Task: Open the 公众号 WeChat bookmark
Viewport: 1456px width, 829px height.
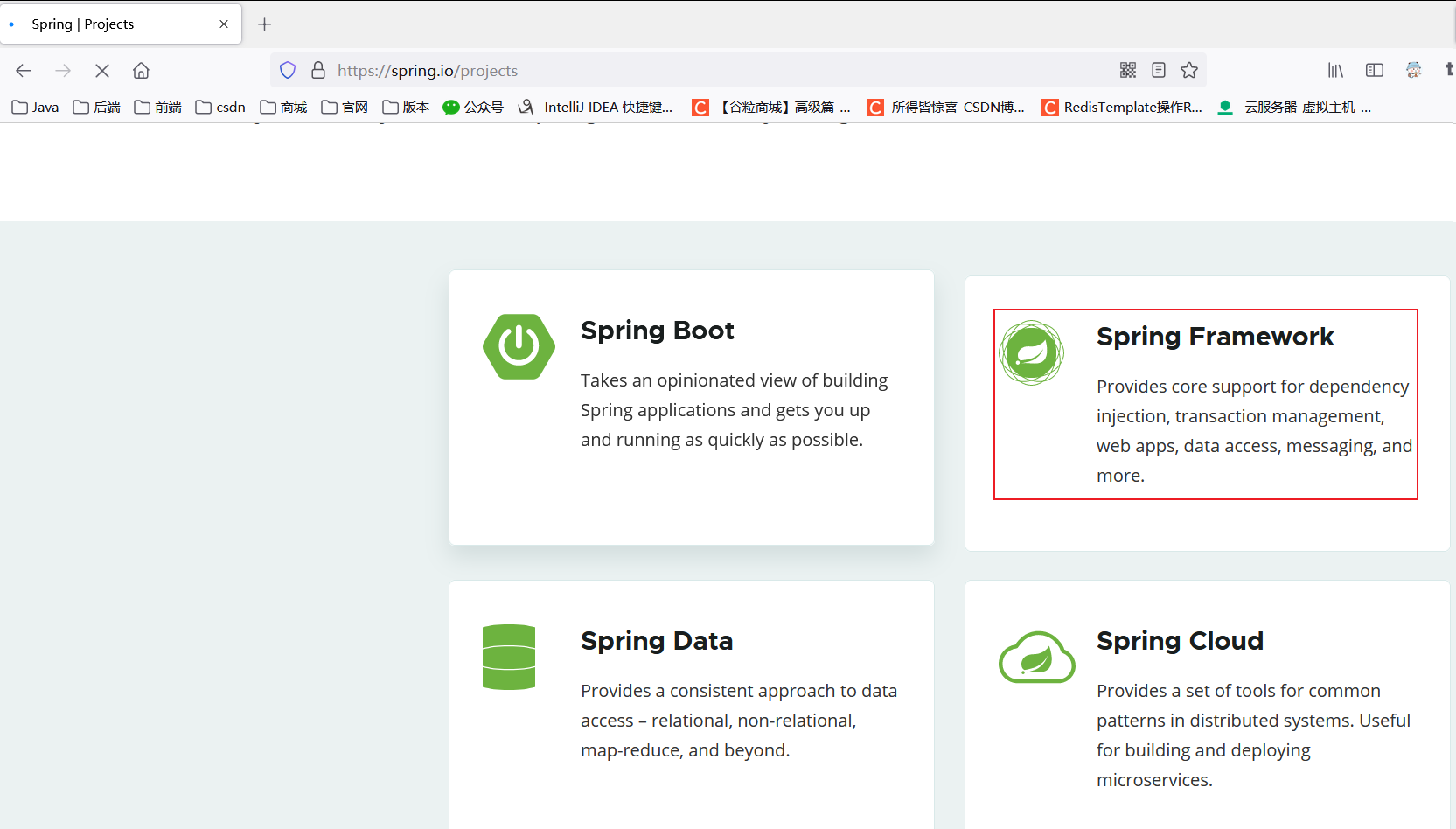Action: click(x=473, y=107)
